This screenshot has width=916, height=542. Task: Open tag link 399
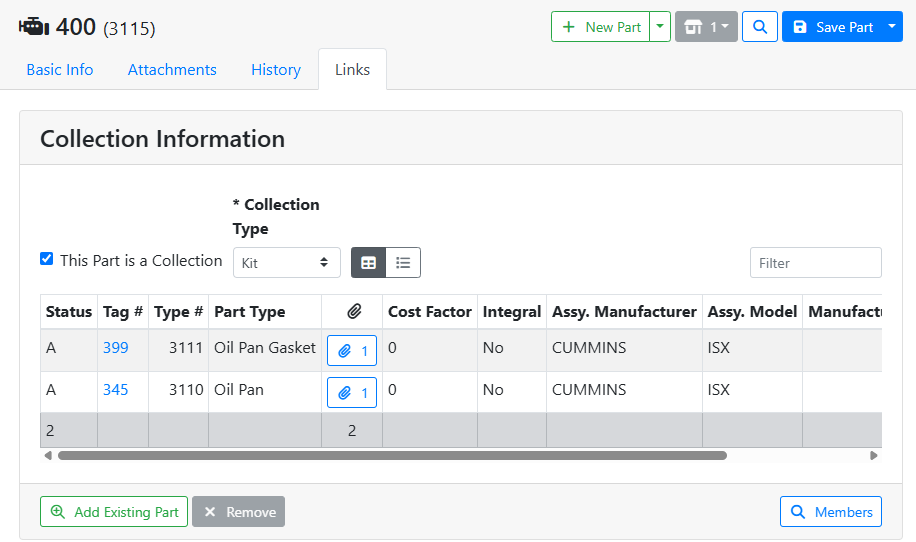click(x=115, y=348)
